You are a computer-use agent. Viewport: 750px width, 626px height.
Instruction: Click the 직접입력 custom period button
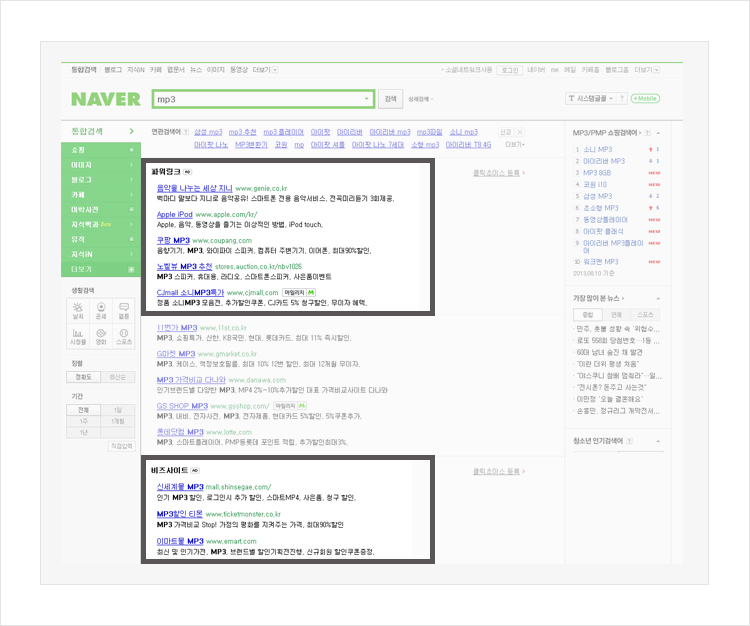point(121,446)
